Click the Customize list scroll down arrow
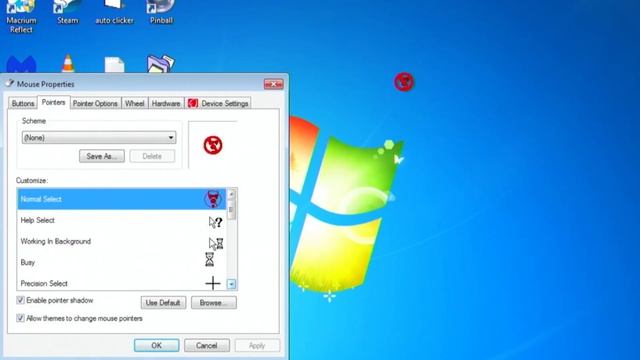 click(x=231, y=284)
